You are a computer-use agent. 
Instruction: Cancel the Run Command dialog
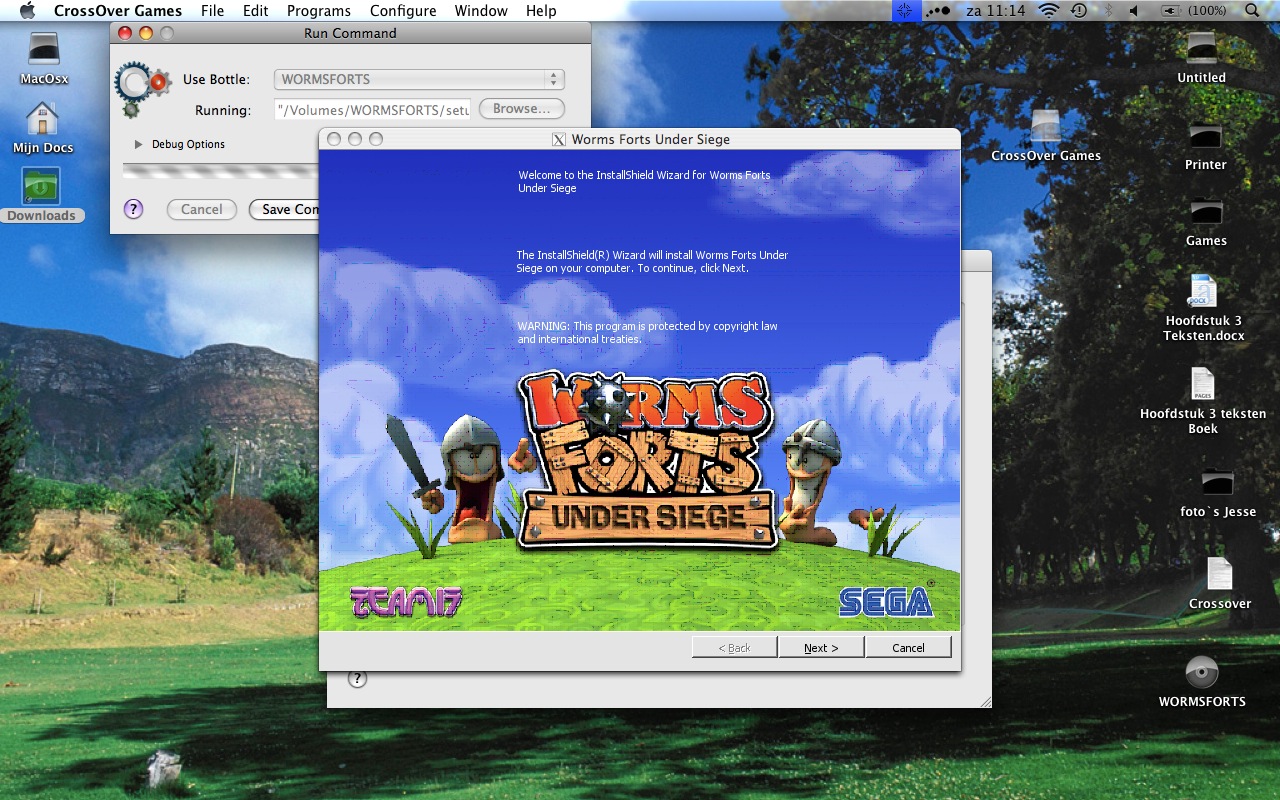[x=201, y=209]
